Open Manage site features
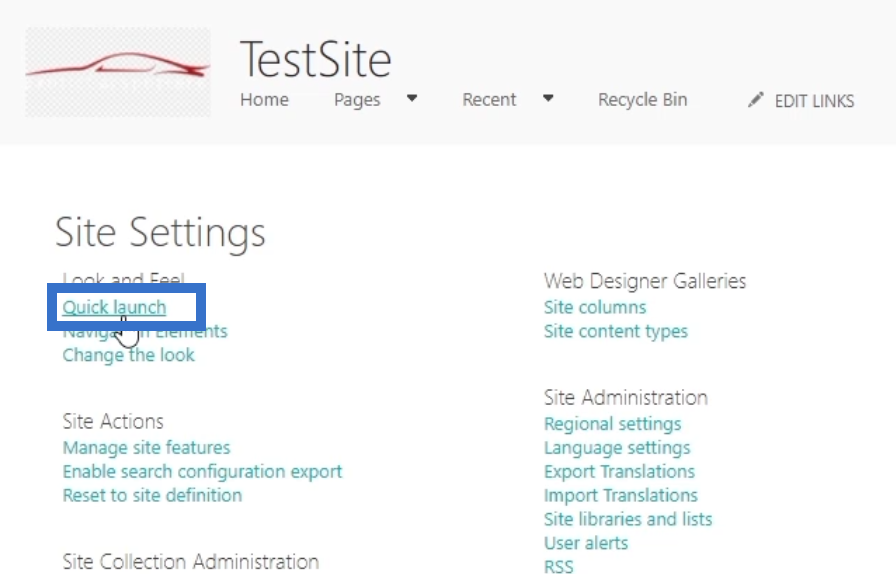The image size is (896, 574). (146, 448)
